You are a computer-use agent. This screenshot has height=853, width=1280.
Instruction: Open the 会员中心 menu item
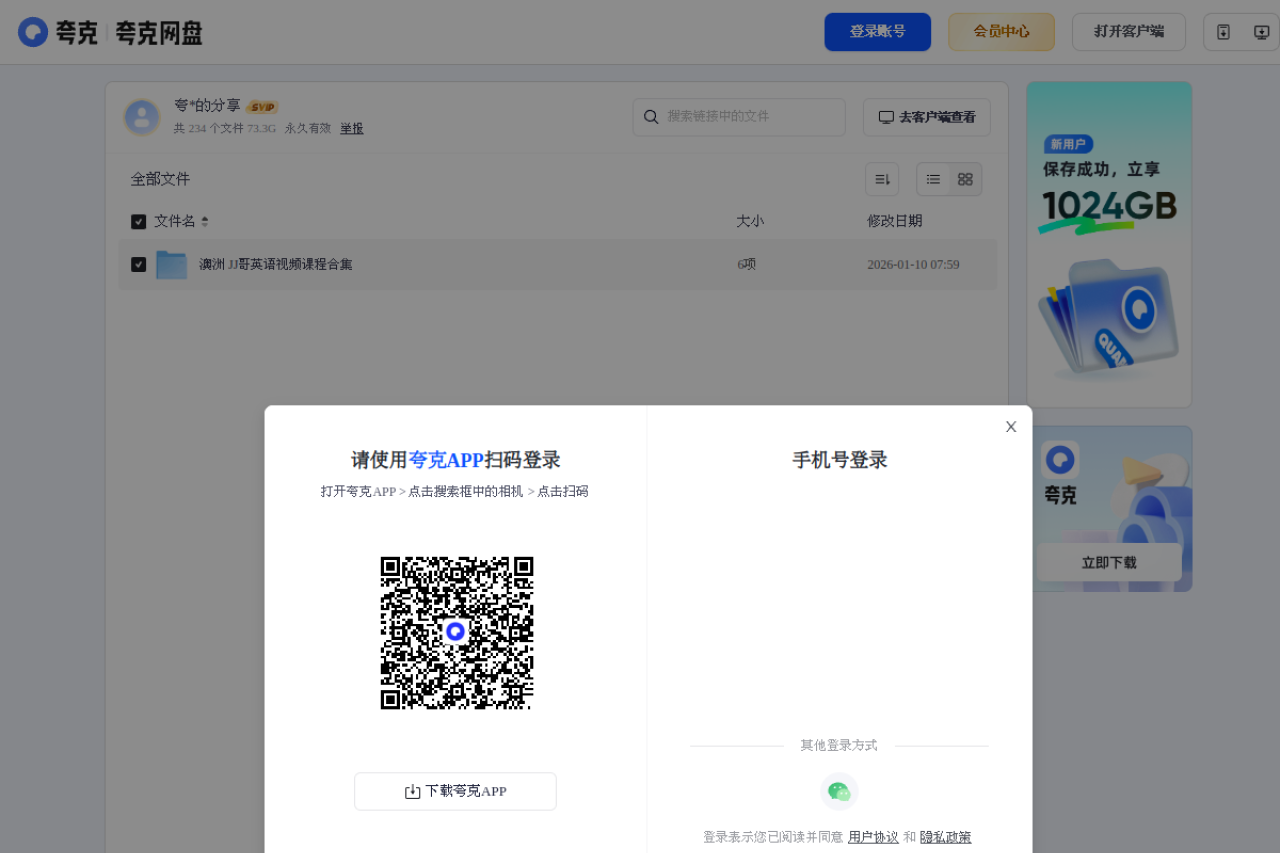coord(1001,31)
